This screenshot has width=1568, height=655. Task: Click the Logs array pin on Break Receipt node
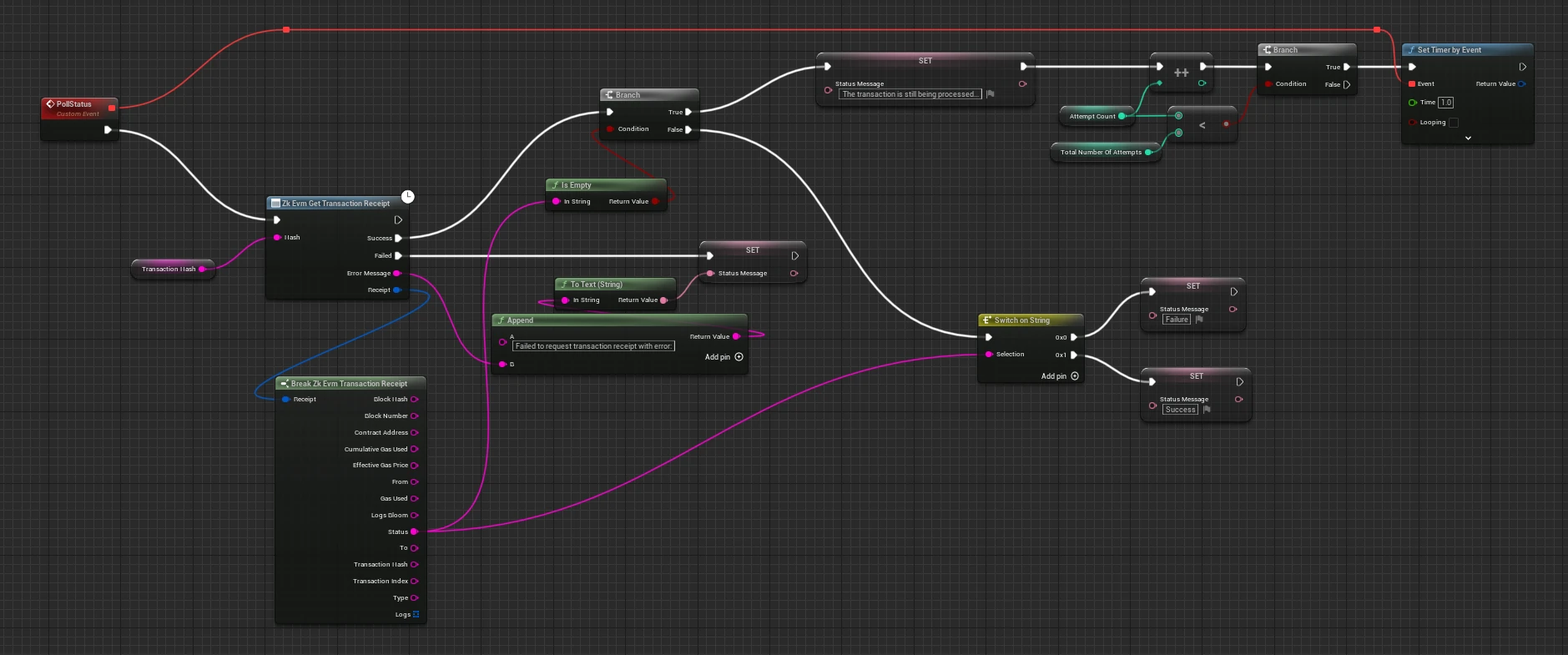pyautogui.click(x=416, y=614)
